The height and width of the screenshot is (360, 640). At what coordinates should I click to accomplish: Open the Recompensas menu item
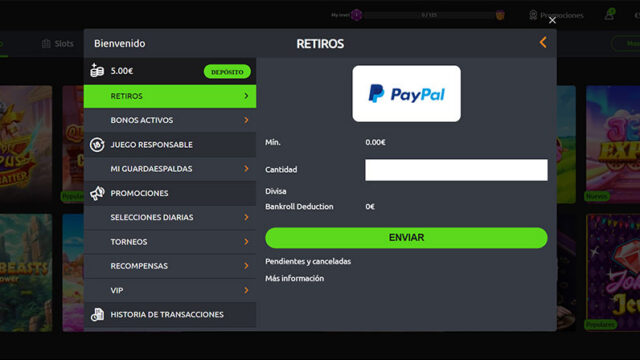pos(170,266)
